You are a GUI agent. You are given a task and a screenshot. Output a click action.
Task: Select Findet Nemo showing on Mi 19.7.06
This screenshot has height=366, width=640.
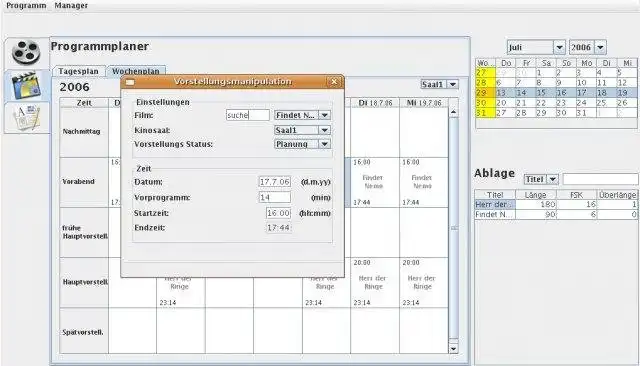(424, 182)
